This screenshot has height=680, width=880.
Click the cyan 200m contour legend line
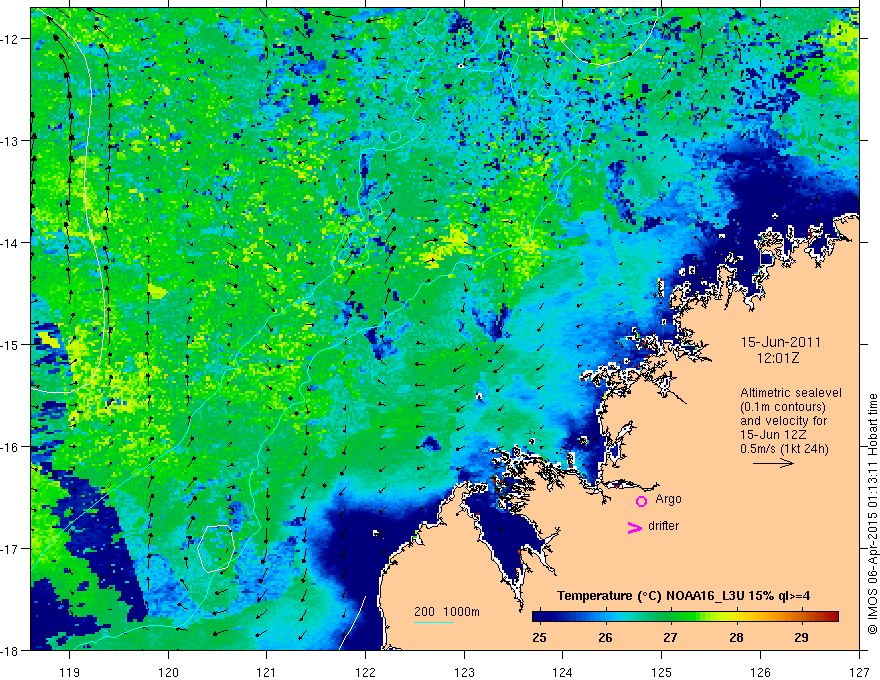434,622
